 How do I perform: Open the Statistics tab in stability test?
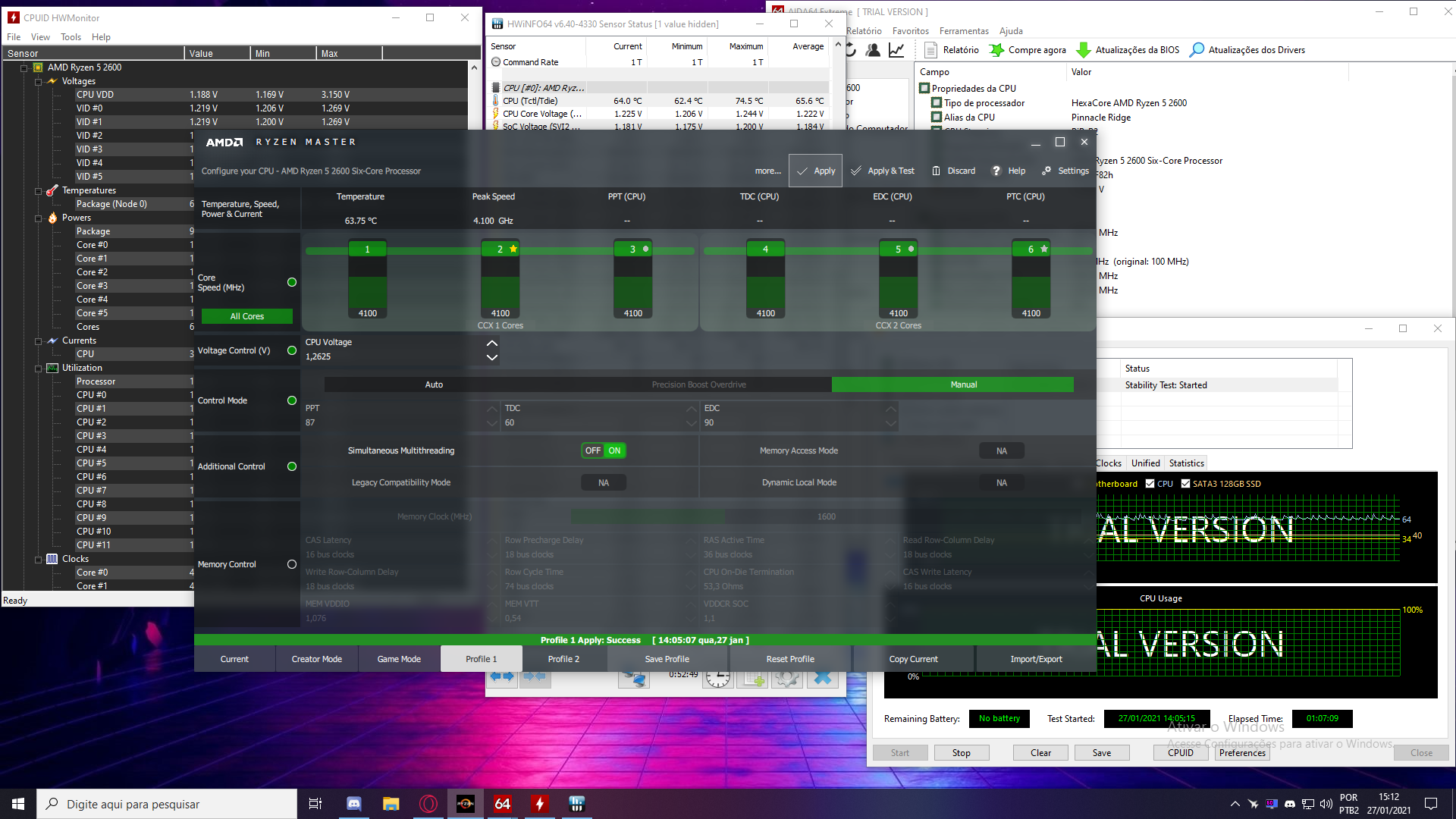coord(1186,463)
